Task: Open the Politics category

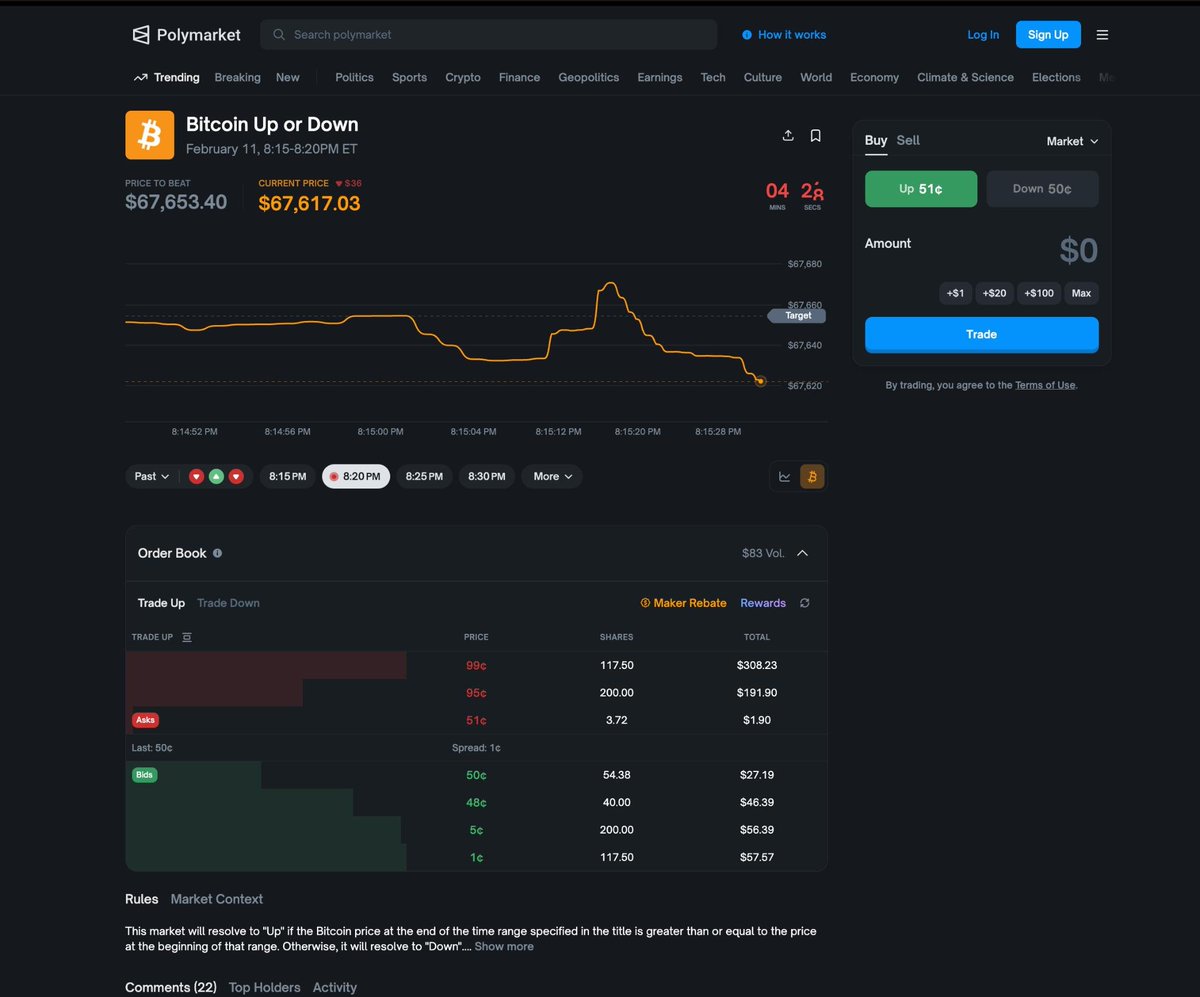Action: [354, 77]
